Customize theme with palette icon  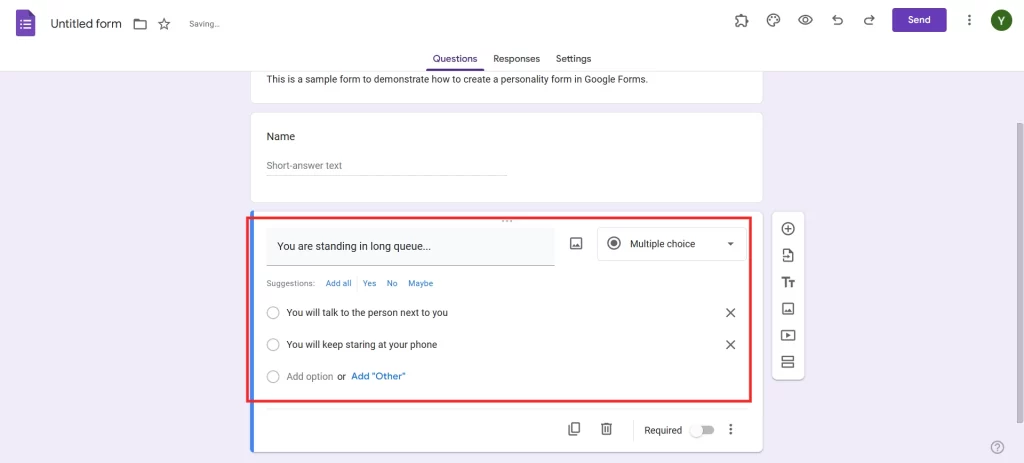(x=773, y=20)
